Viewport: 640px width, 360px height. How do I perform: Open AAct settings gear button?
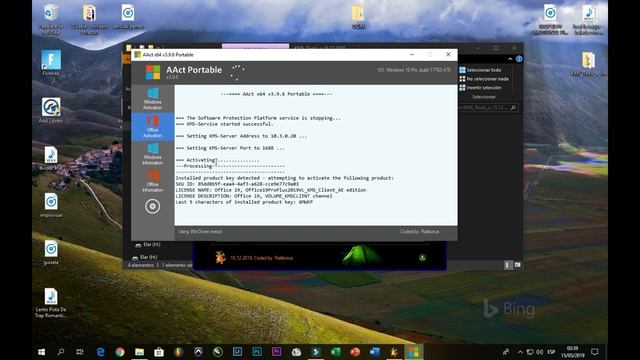click(152, 207)
